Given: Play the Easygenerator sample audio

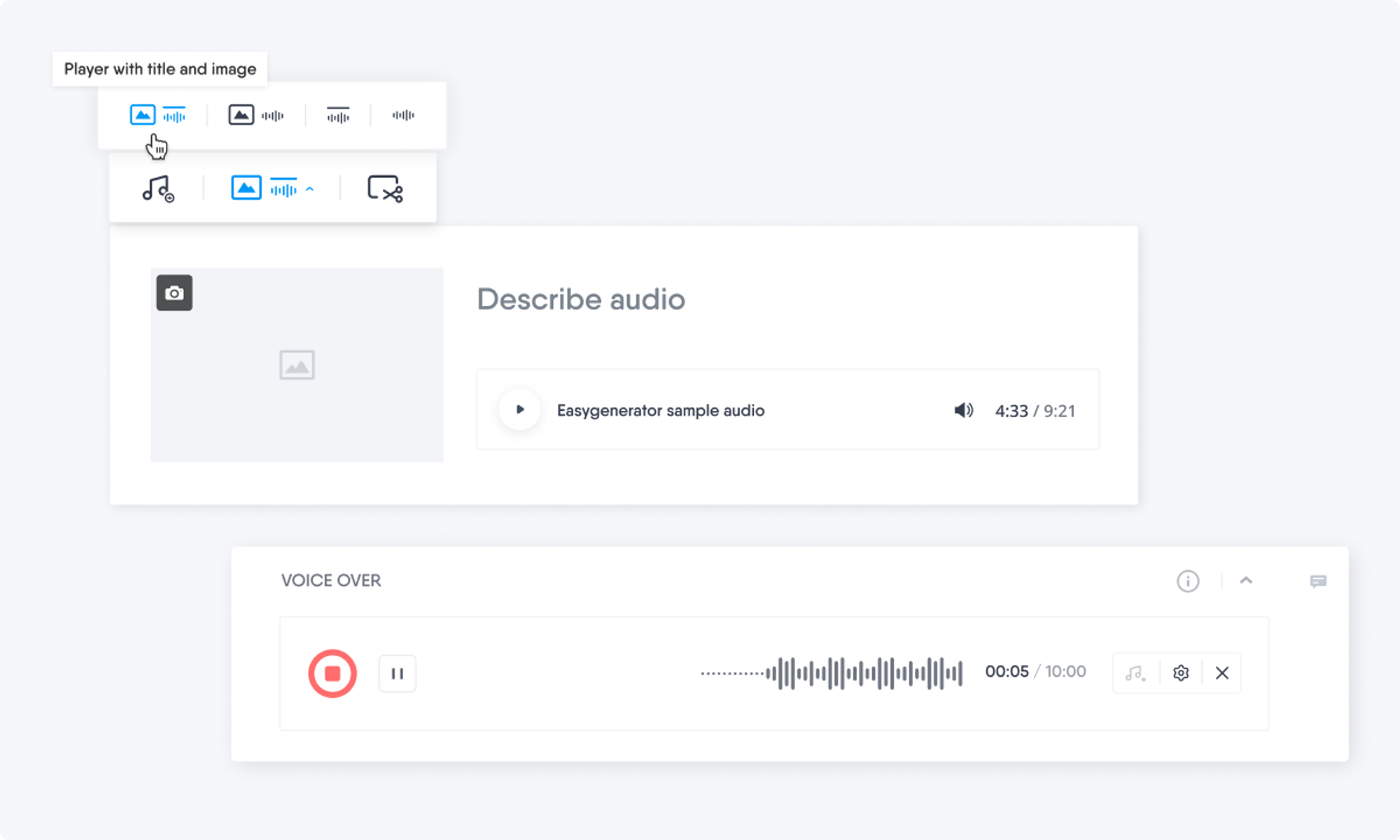Looking at the screenshot, I should pyautogui.click(x=519, y=410).
